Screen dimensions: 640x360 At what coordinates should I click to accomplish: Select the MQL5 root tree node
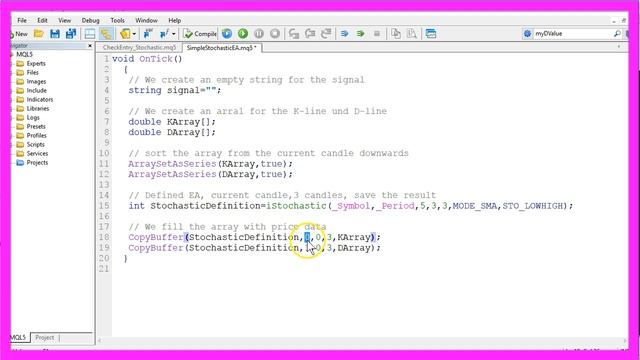24,54
